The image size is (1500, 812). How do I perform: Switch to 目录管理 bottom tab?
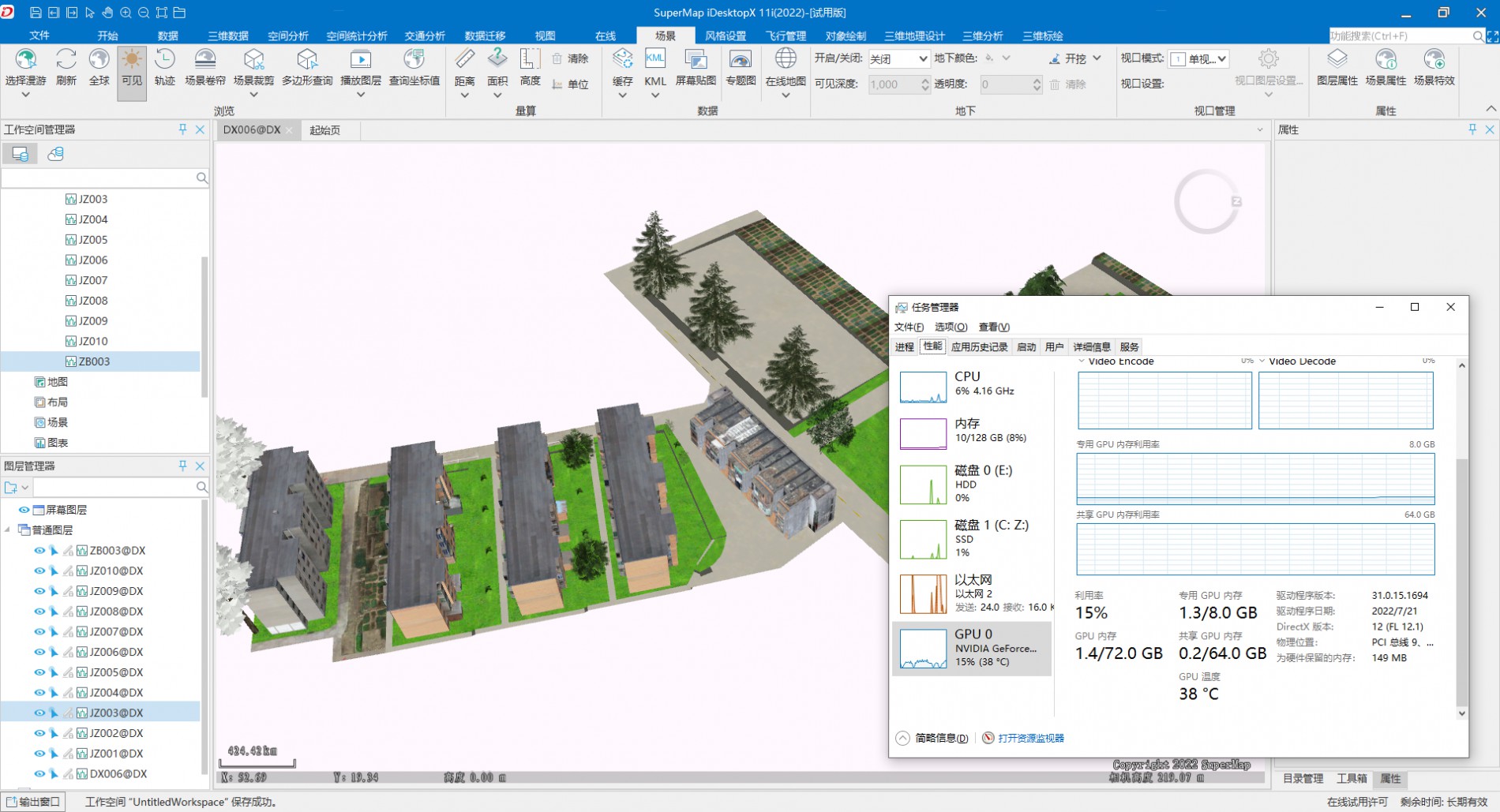point(1303,779)
